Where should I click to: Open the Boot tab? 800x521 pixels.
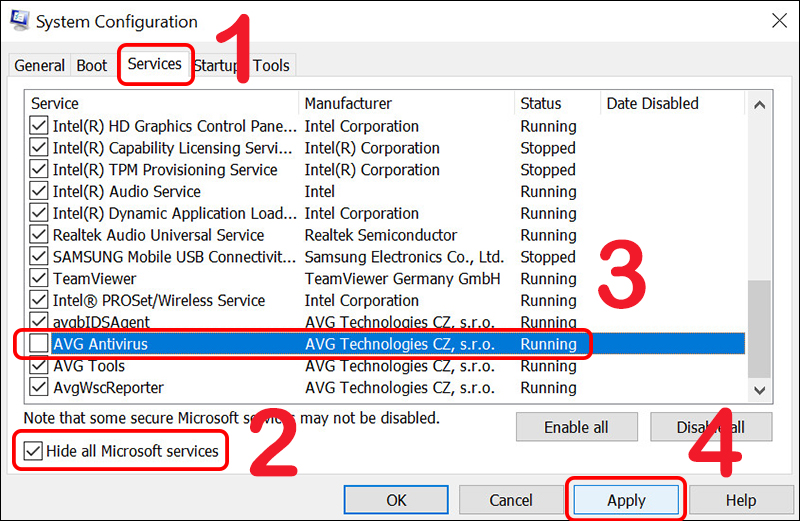(x=92, y=66)
